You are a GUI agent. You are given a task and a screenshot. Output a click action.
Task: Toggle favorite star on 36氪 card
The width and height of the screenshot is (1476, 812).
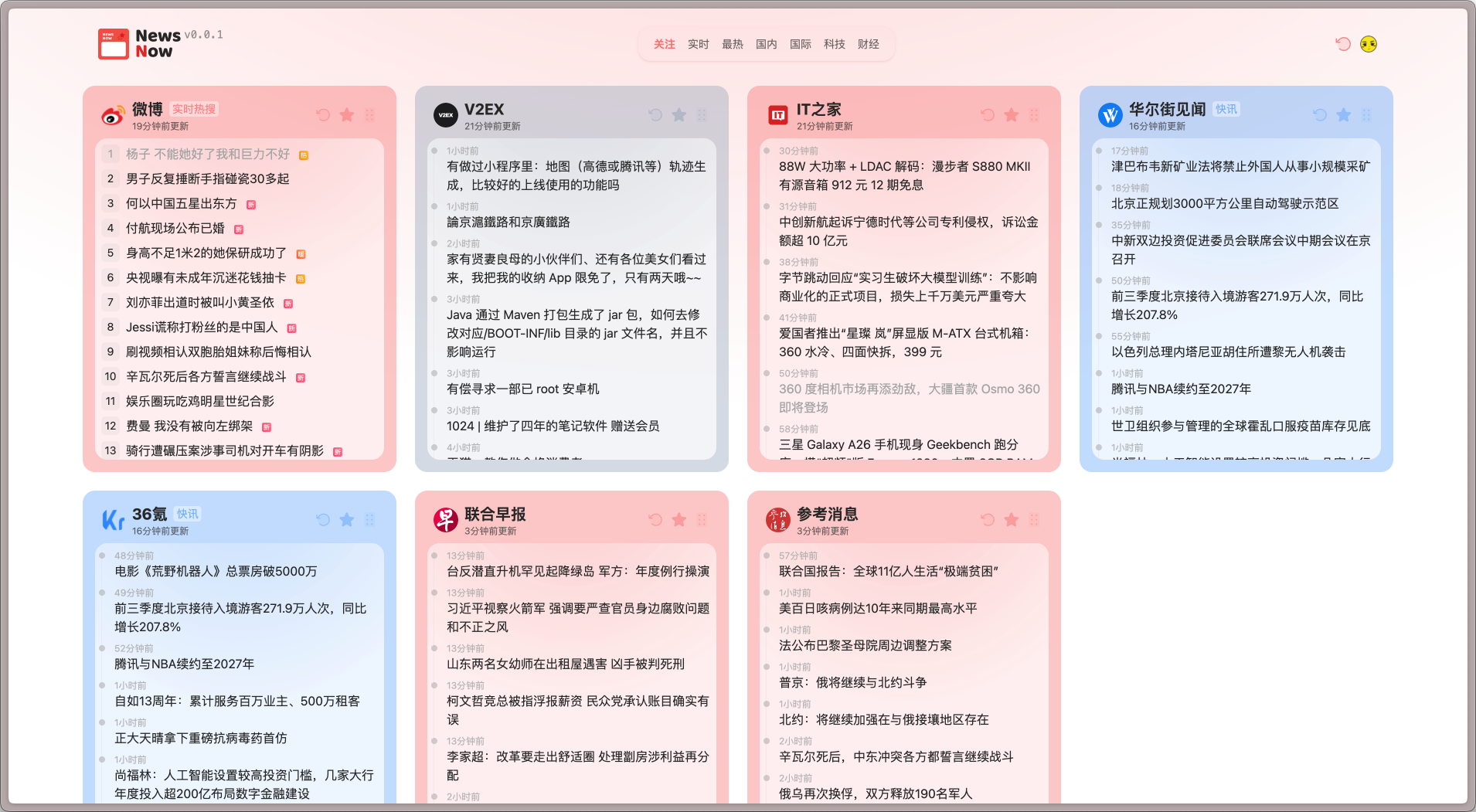pos(347,520)
